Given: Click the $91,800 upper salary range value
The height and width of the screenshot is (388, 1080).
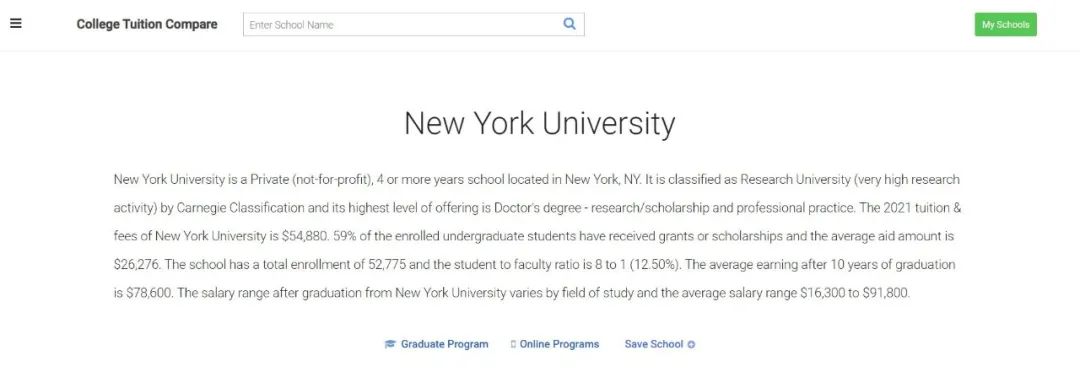Looking at the screenshot, I should tap(885, 293).
